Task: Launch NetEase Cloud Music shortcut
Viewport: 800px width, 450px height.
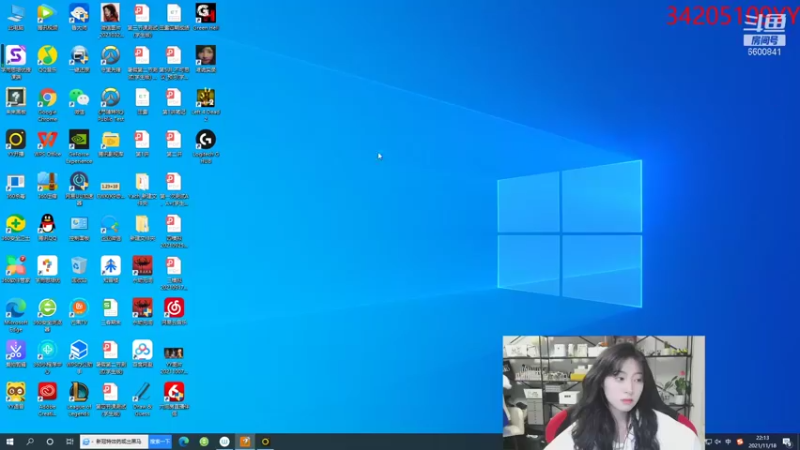Action: 174,312
